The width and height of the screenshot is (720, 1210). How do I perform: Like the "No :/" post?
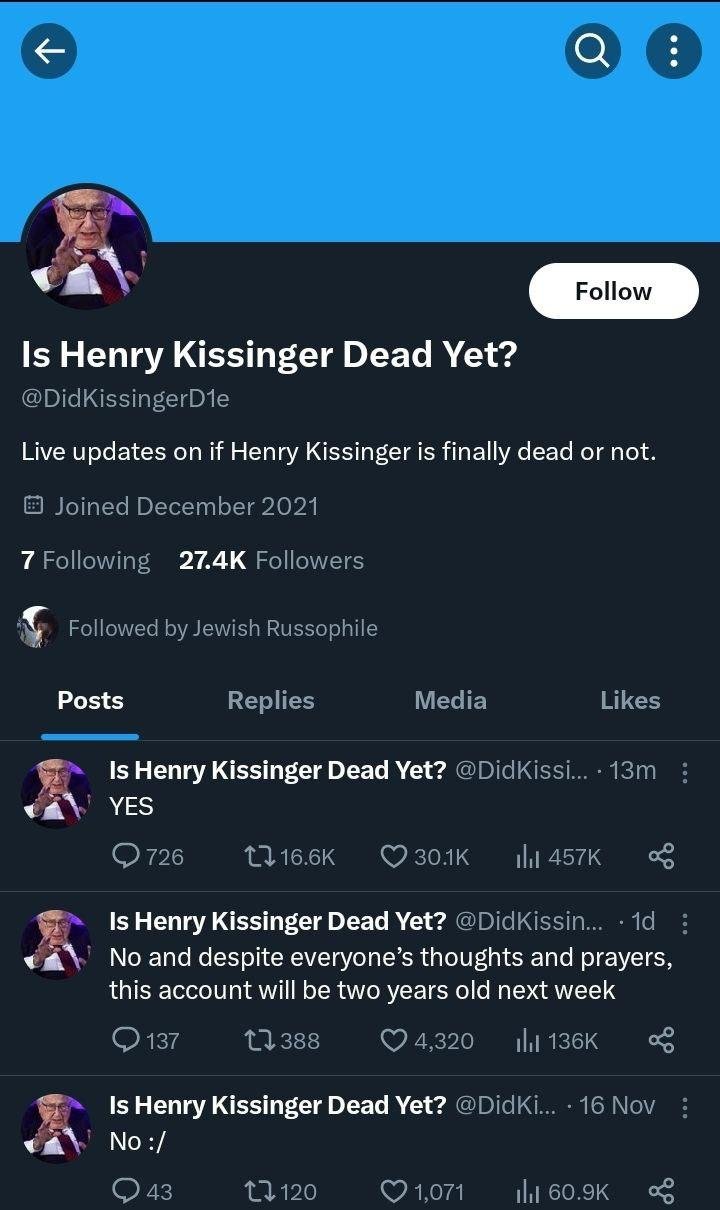click(x=394, y=1191)
